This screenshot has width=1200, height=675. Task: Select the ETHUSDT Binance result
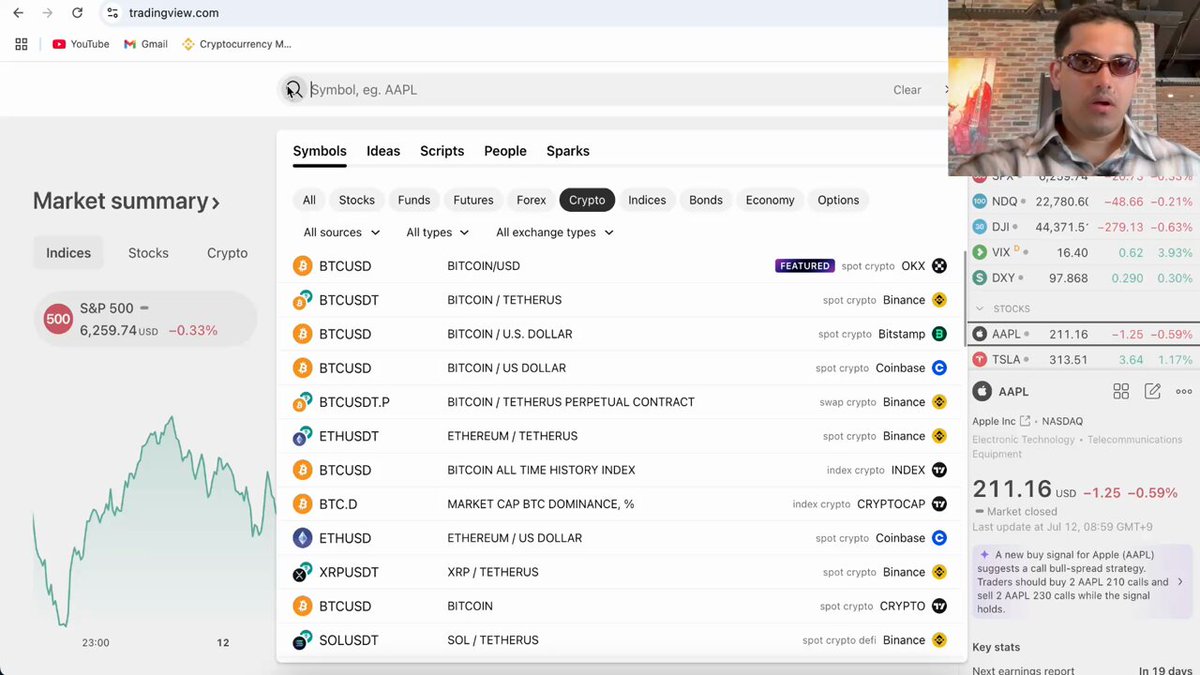point(619,436)
